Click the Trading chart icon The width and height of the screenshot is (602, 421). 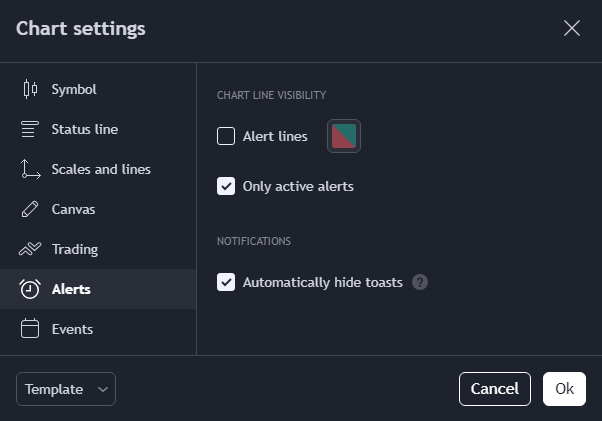click(30, 249)
